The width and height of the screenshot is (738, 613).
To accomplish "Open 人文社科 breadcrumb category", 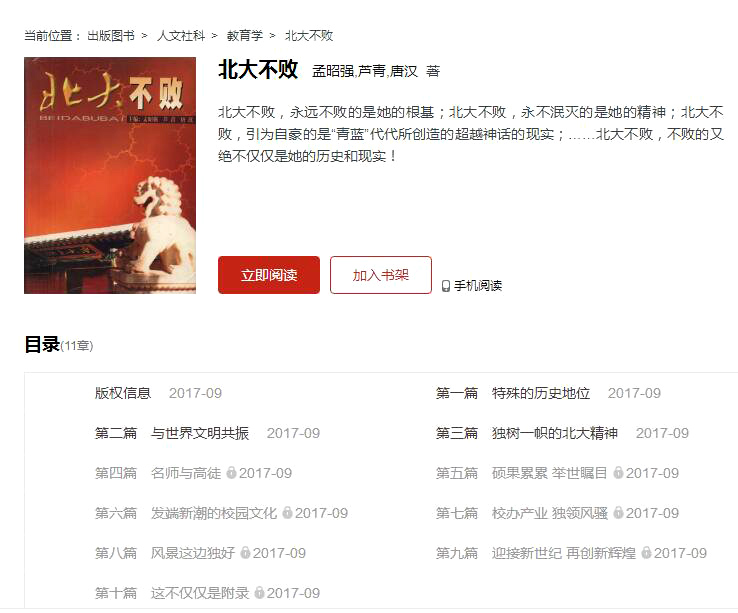I will (x=181, y=36).
